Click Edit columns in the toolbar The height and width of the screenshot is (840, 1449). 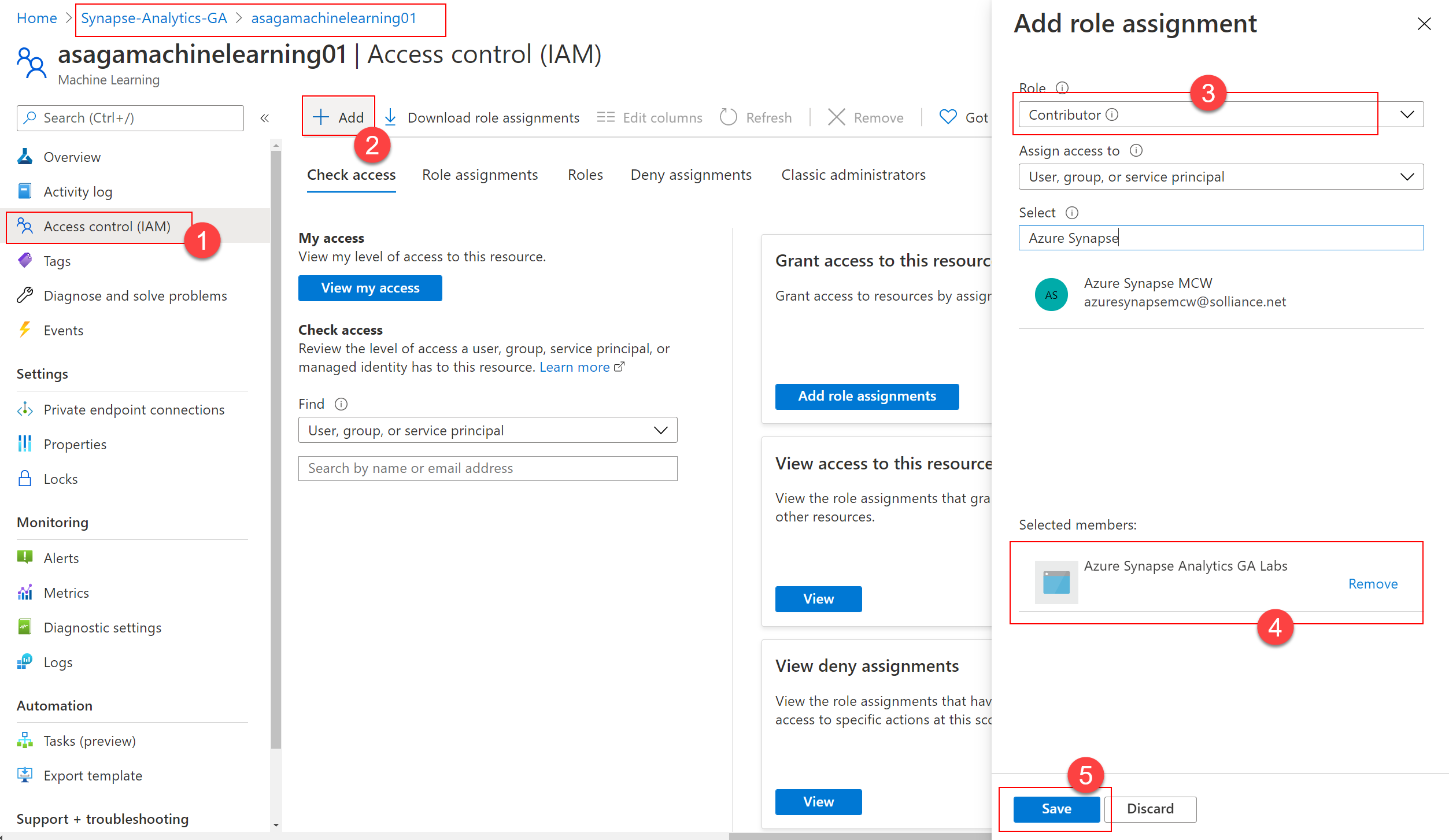(x=649, y=117)
